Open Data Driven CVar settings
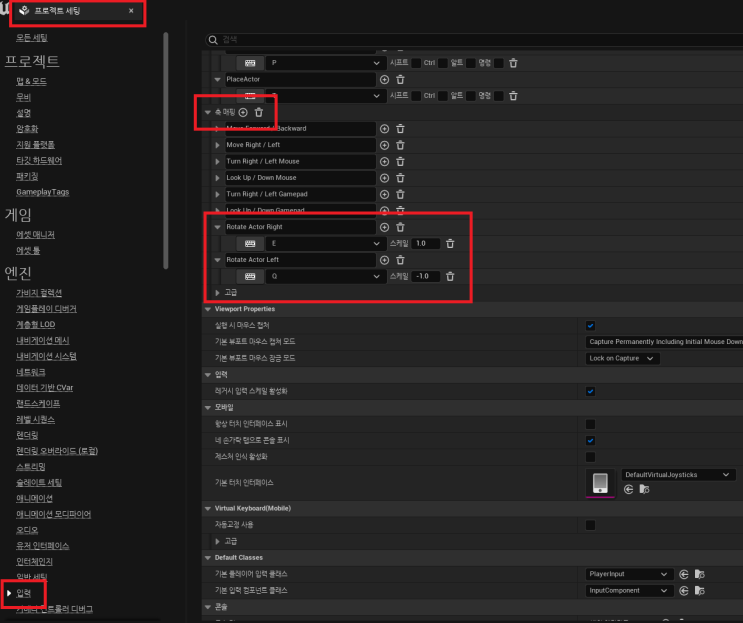The width and height of the screenshot is (743, 623). coord(45,388)
